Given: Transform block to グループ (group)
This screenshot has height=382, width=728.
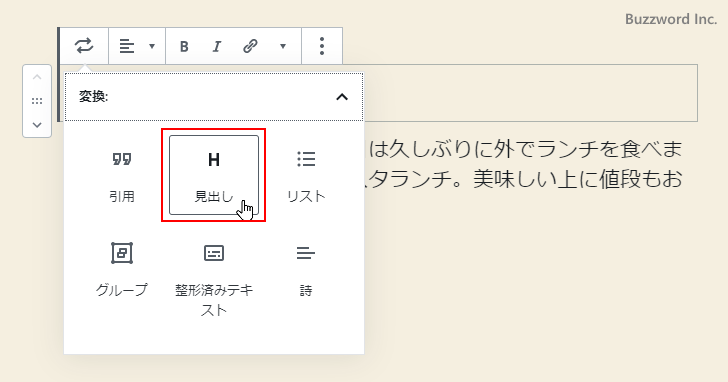Looking at the screenshot, I should point(122,269).
